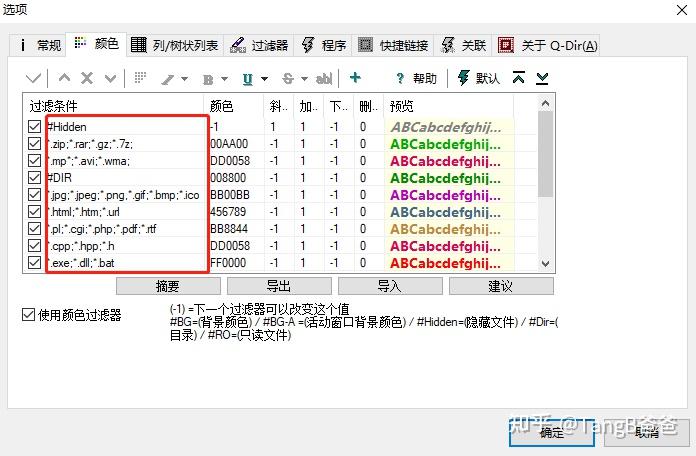Click the 过滤条件 column header
This screenshot has width=696, height=456.
pos(113,106)
